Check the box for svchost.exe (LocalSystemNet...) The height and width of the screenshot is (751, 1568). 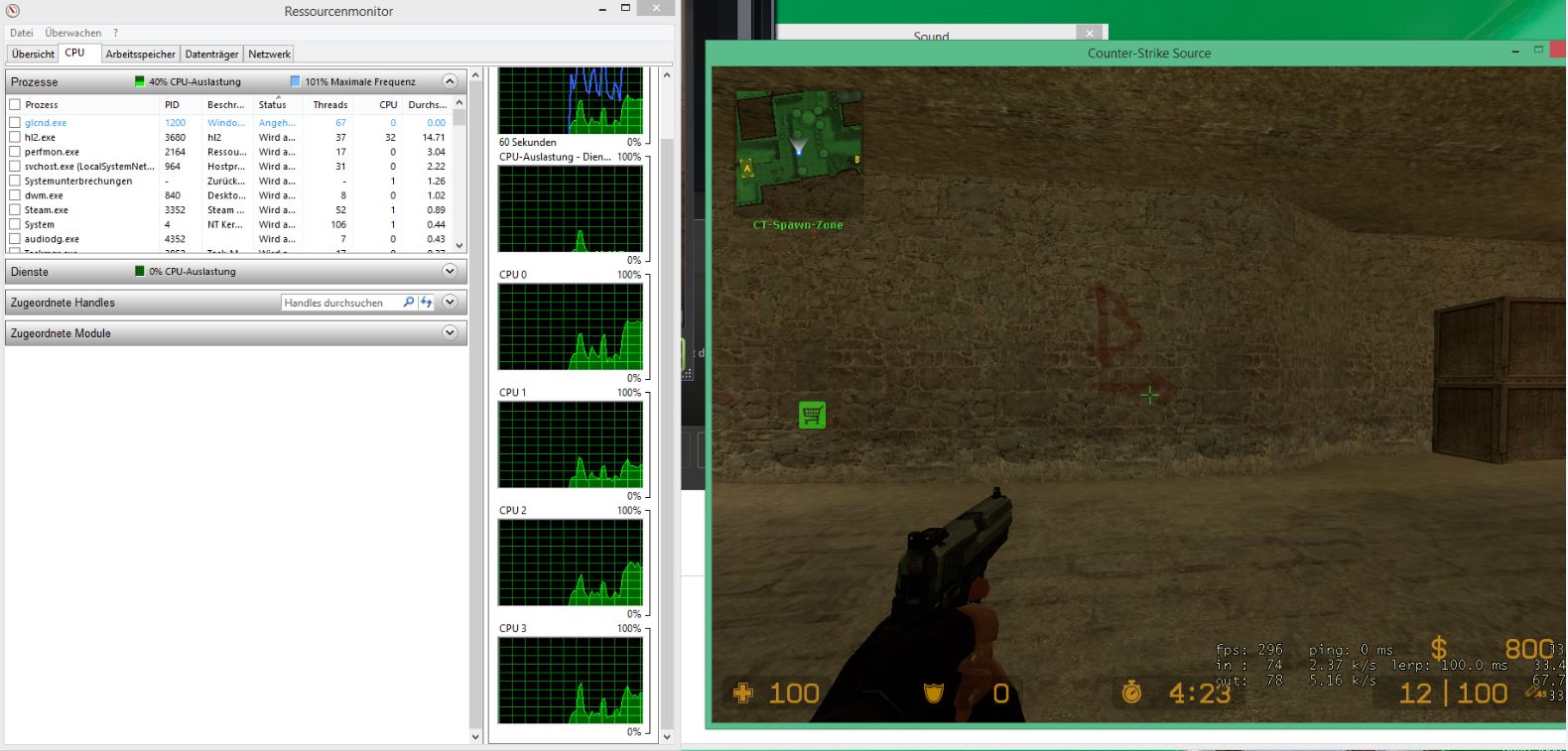(15, 167)
